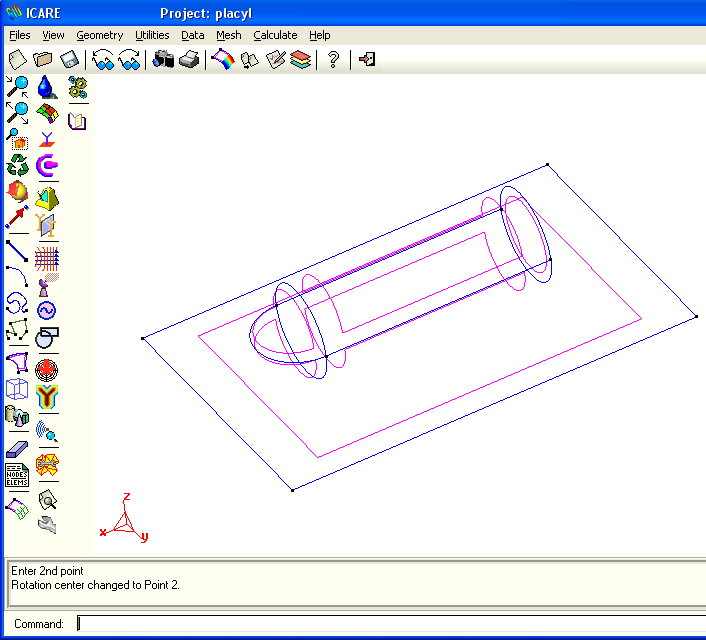Click the wave probe magnifier icon

(47, 431)
